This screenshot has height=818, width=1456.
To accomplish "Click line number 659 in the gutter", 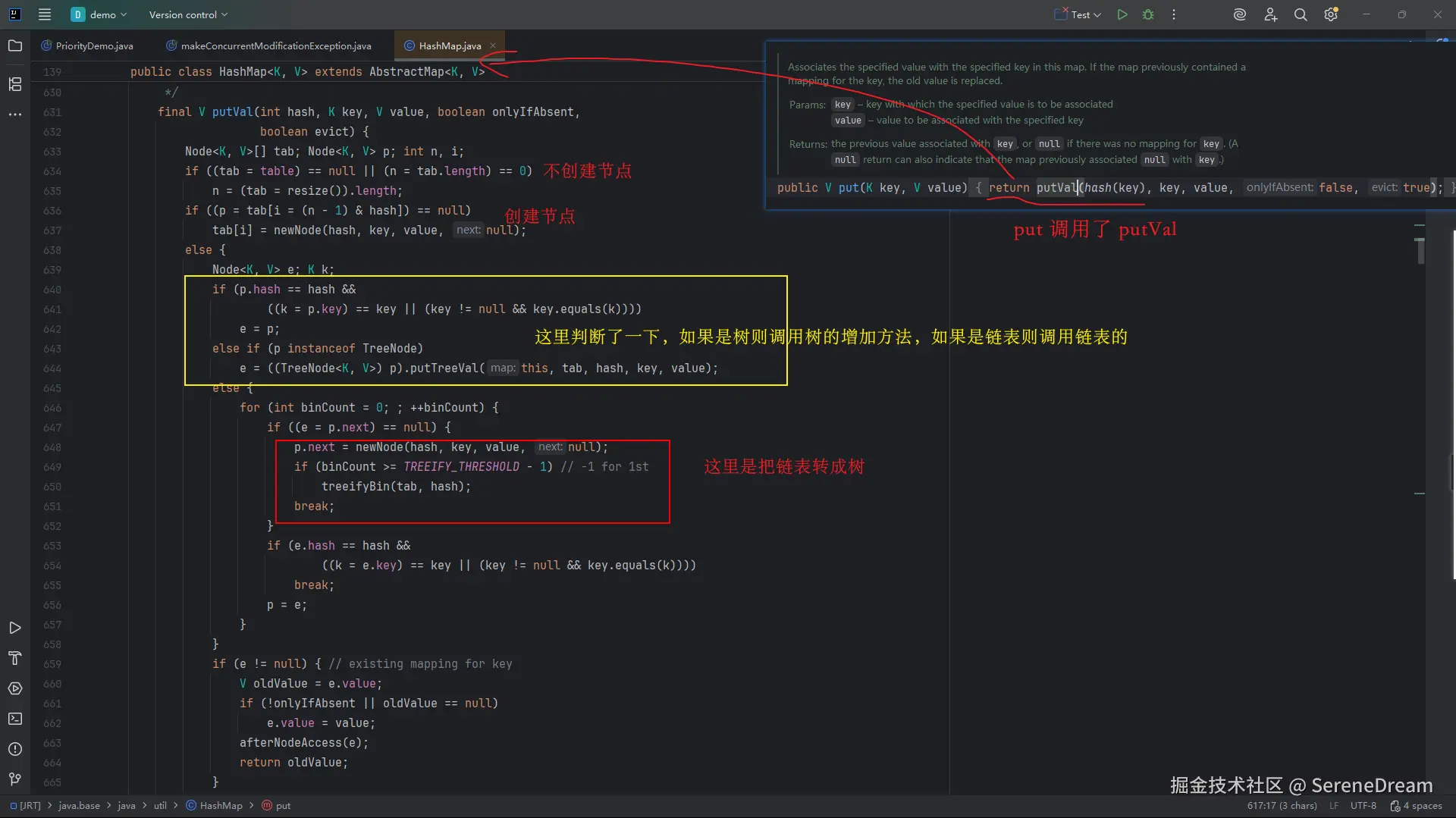I will [x=52, y=664].
